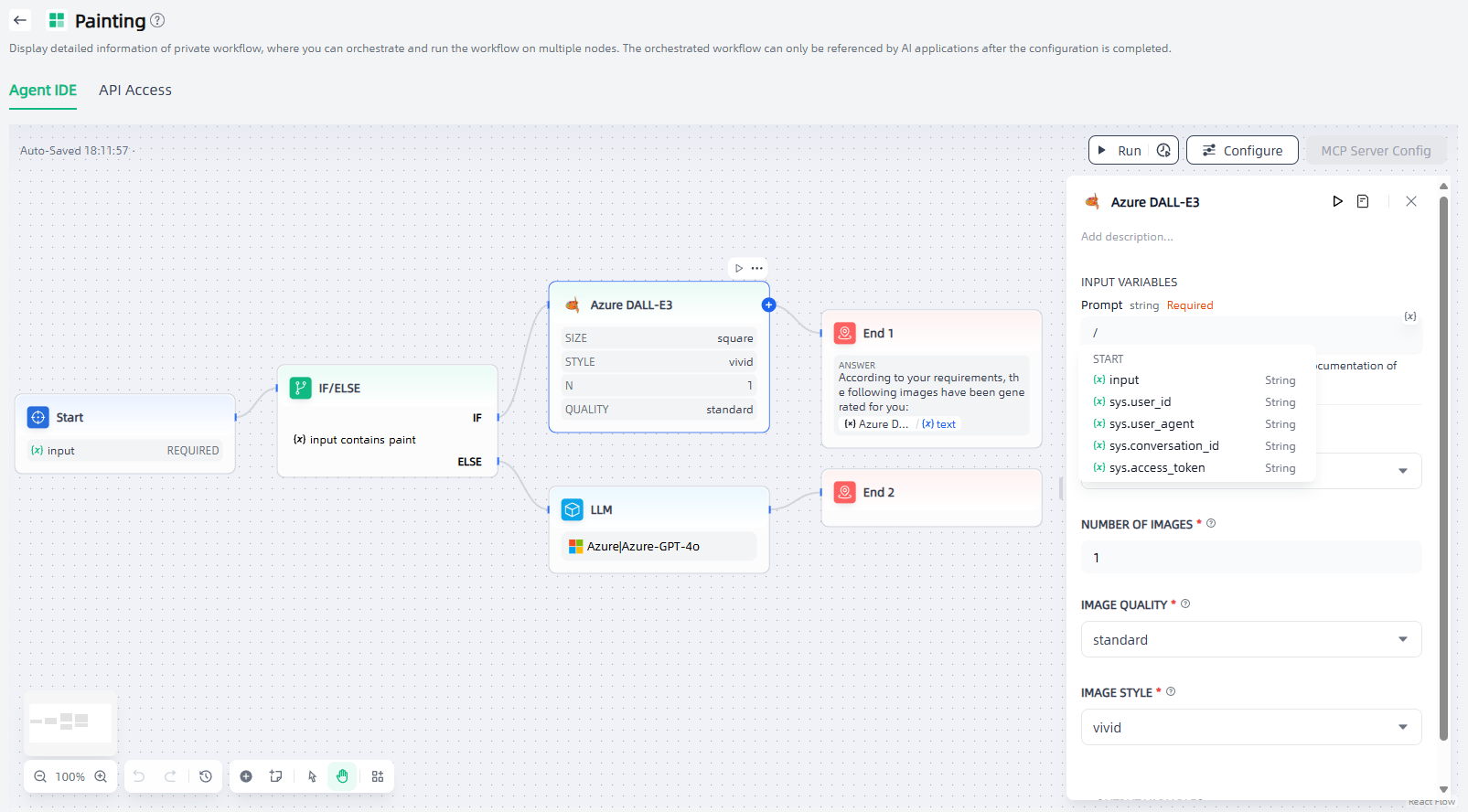Open the version history clock icon
The height and width of the screenshot is (812, 1468).
coord(206,776)
